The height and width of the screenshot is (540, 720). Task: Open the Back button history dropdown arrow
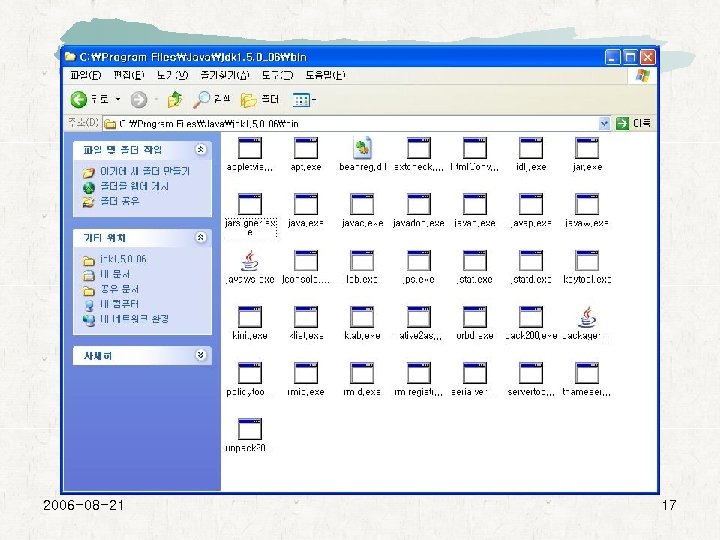click(x=118, y=99)
